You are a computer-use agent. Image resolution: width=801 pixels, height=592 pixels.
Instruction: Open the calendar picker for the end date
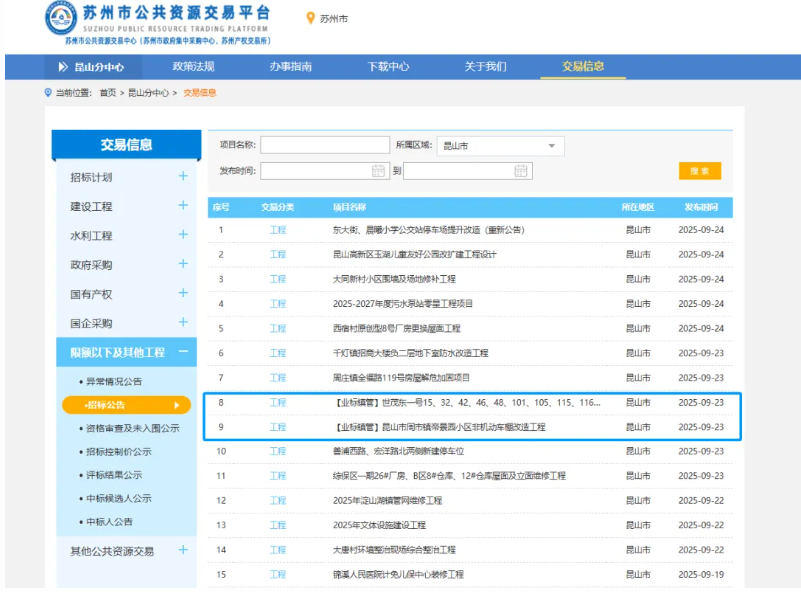click(520, 171)
